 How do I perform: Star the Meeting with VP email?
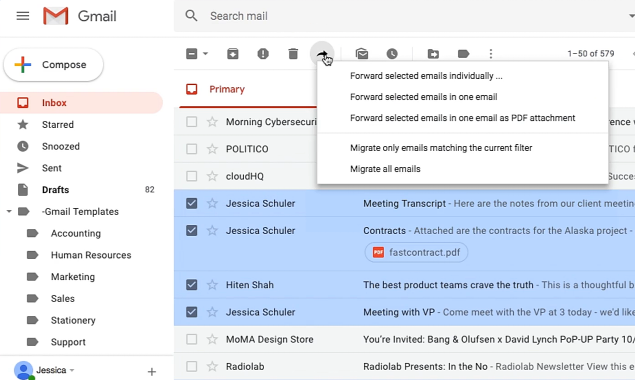point(212,312)
